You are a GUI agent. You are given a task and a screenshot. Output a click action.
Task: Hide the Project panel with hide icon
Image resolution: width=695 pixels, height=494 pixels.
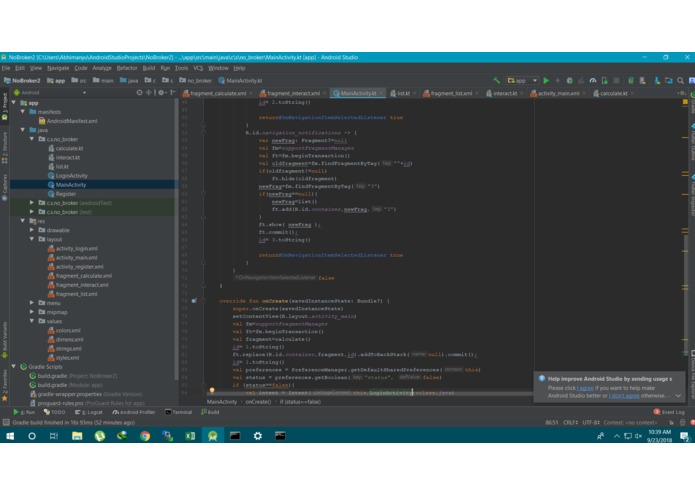pyautogui.click(x=173, y=93)
